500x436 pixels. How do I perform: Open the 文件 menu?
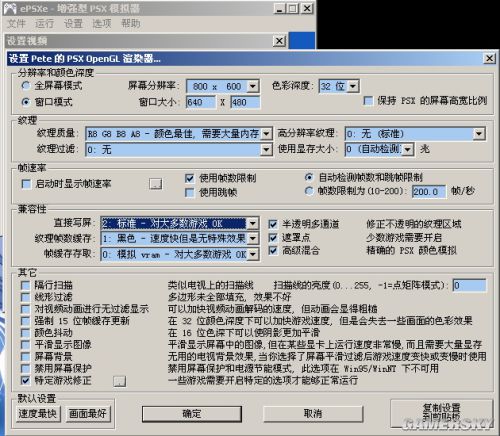(16, 23)
